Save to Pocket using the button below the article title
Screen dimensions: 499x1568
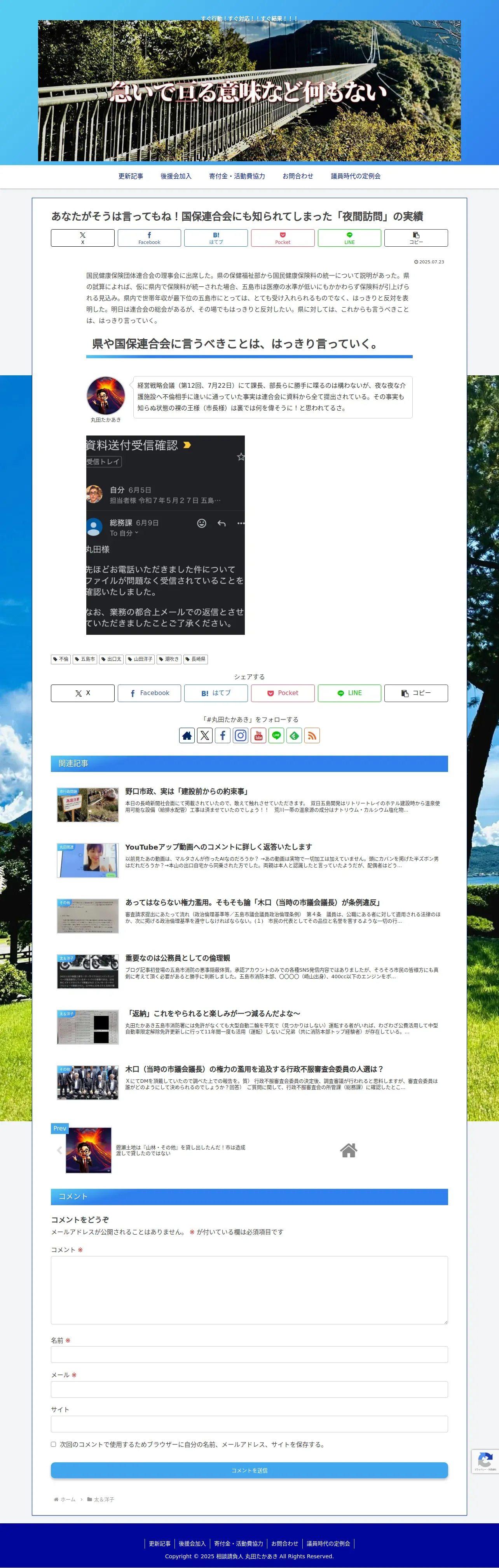click(x=283, y=237)
